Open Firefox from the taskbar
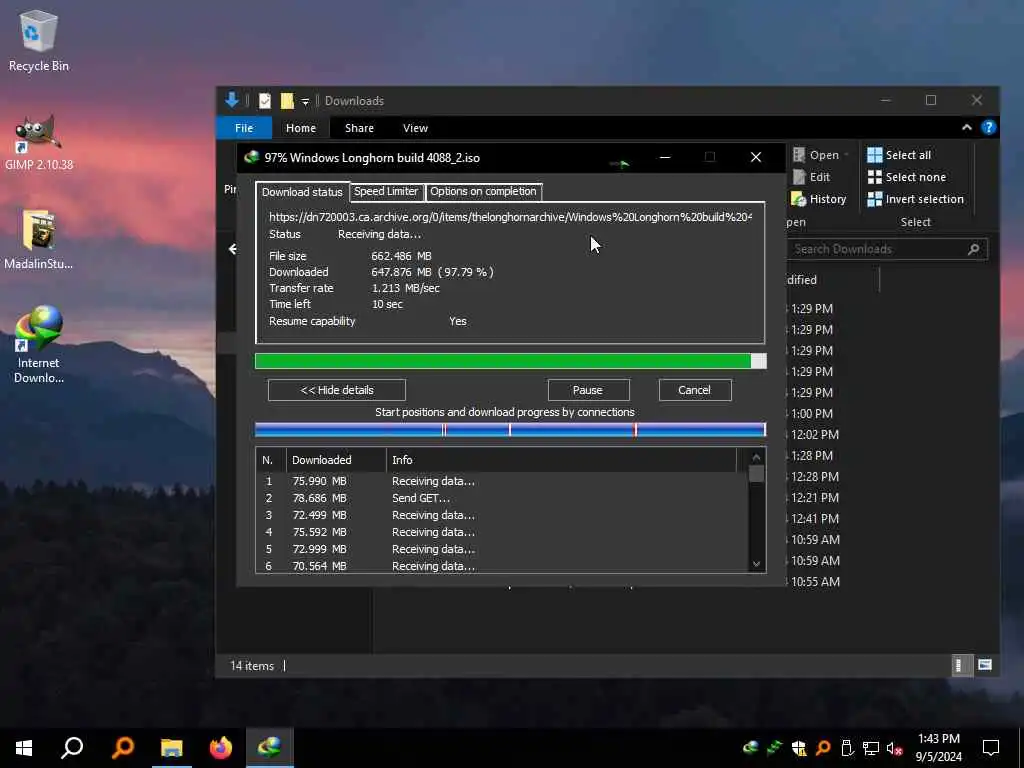This screenshot has width=1024, height=768. [221, 748]
